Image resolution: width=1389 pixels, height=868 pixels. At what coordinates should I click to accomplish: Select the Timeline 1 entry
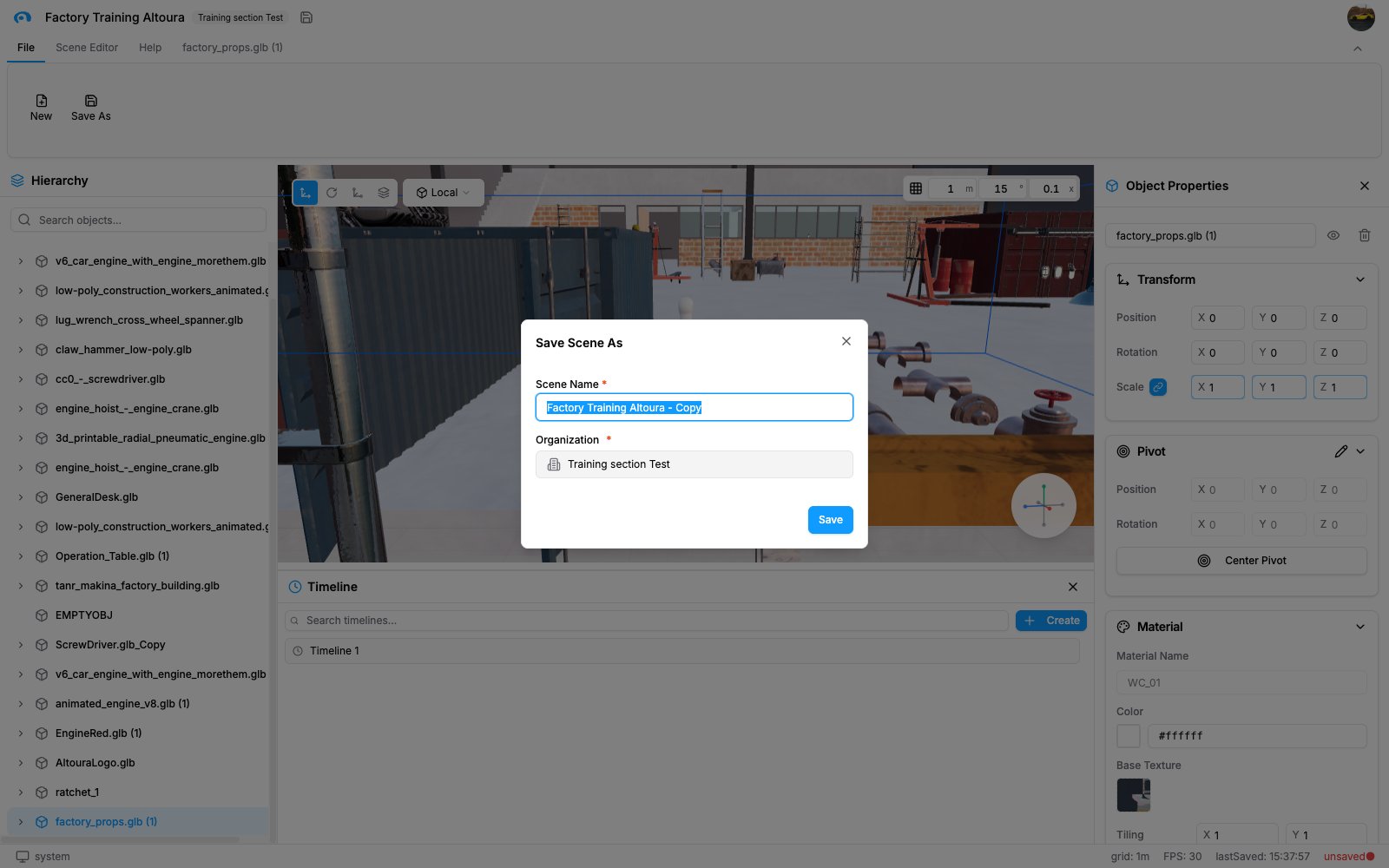coord(682,651)
